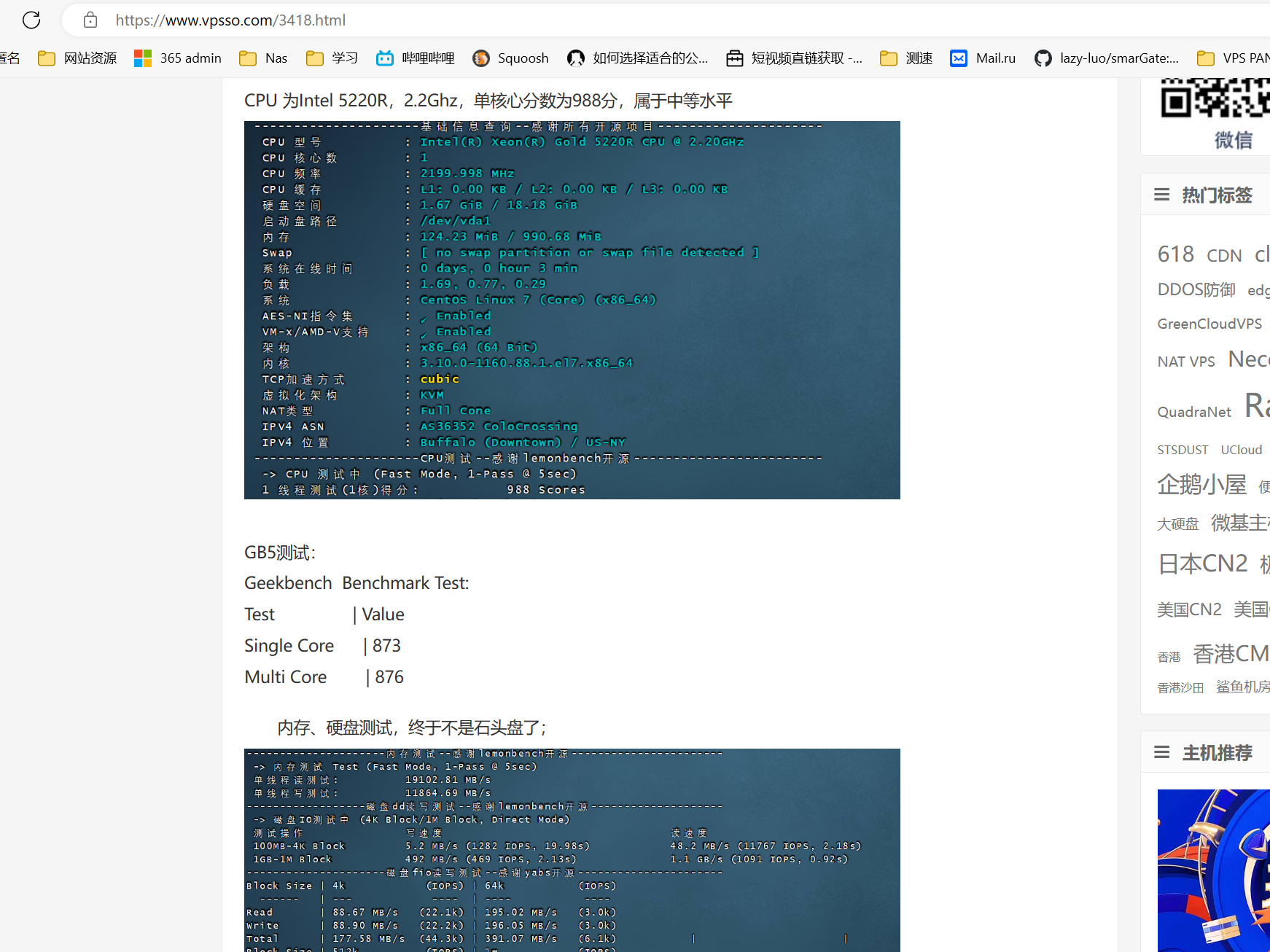
Task: Expand the 网站资源 bookmark folder
Action: 77,58
